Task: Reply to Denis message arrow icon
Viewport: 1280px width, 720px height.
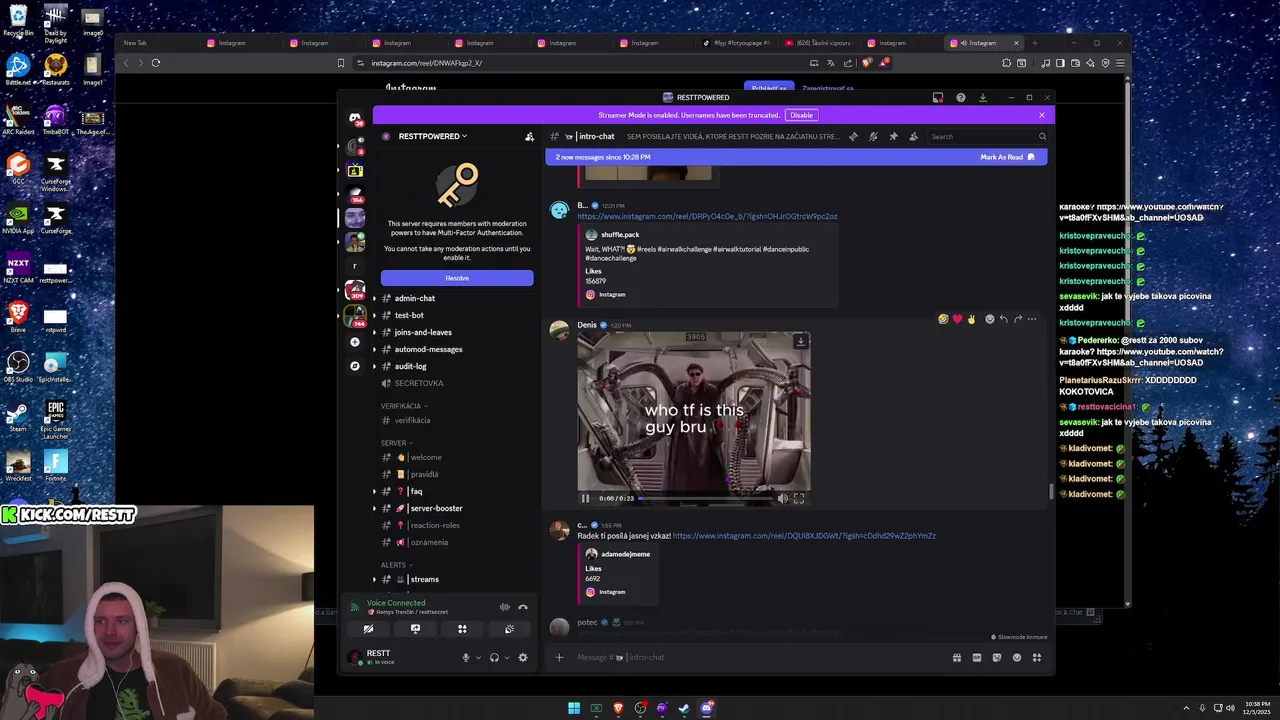Action: coord(1003,319)
